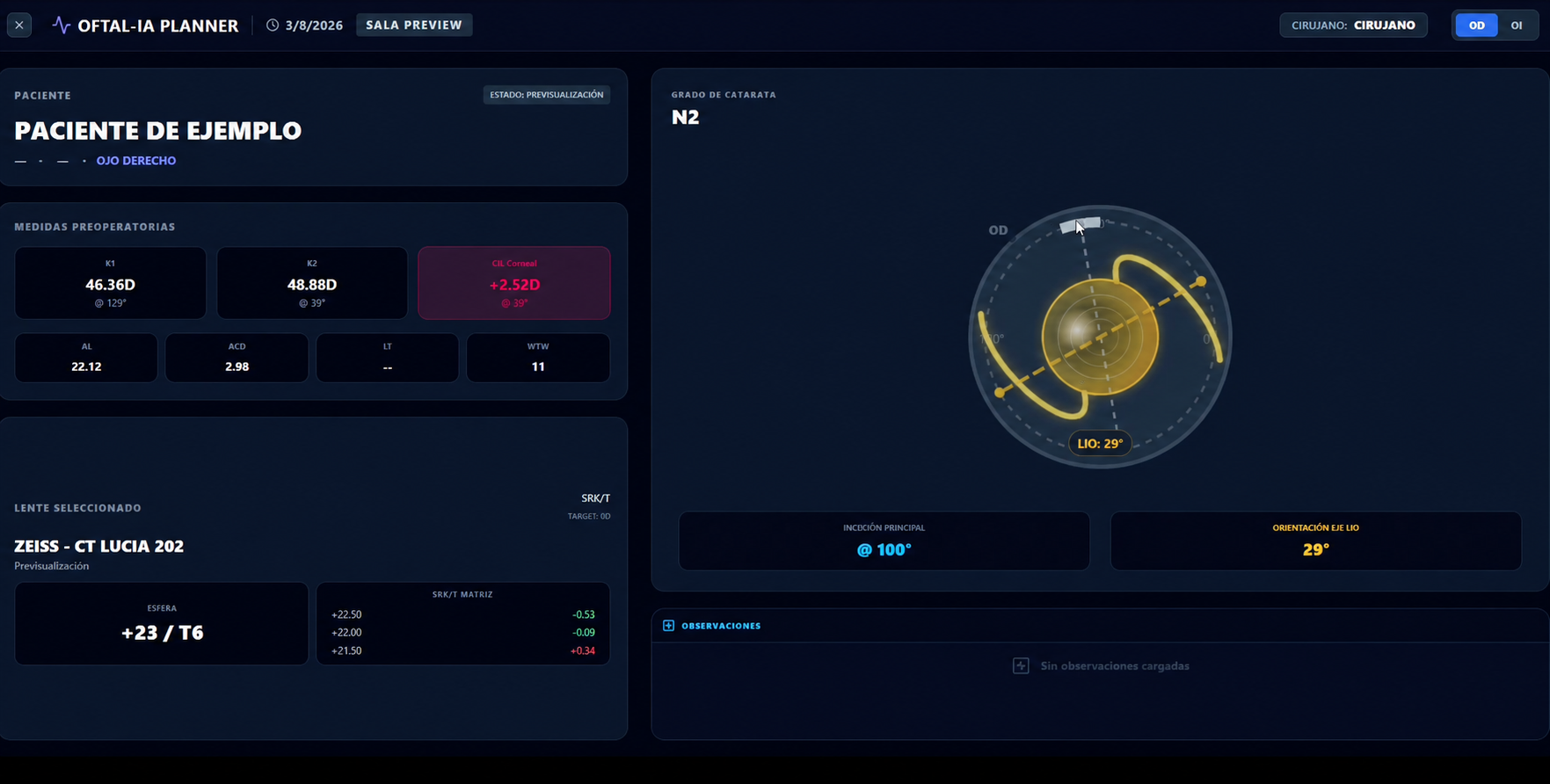This screenshot has width=1550, height=784.
Task: Click the incision marker on eye dial
Action: [x=1081, y=226]
